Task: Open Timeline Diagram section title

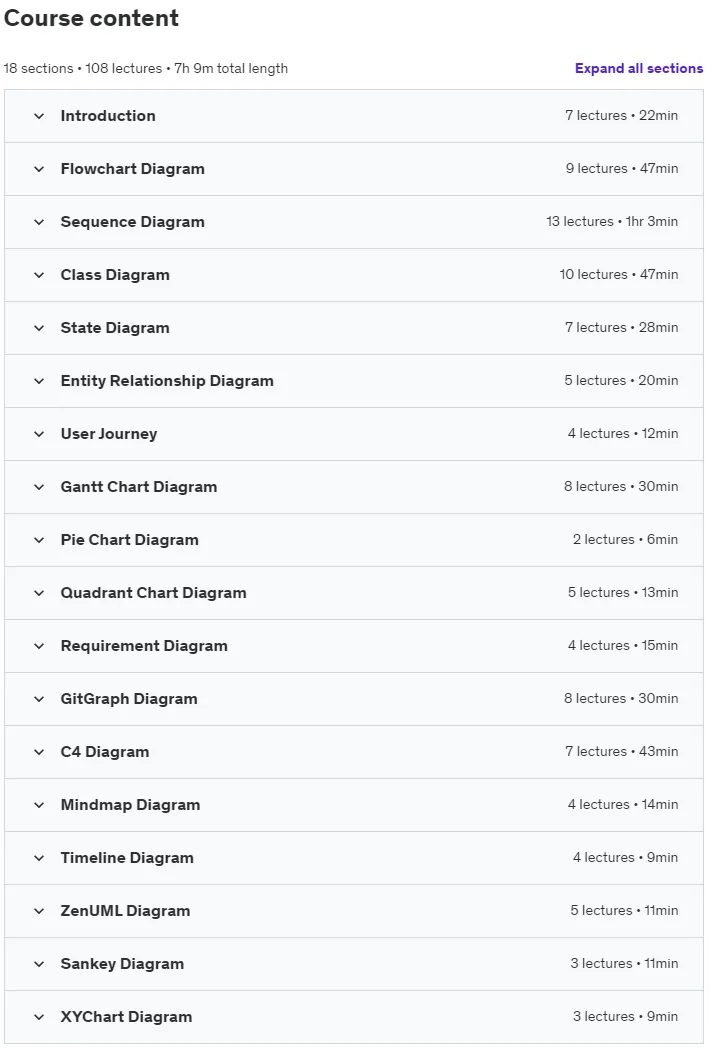Action: coord(127,858)
